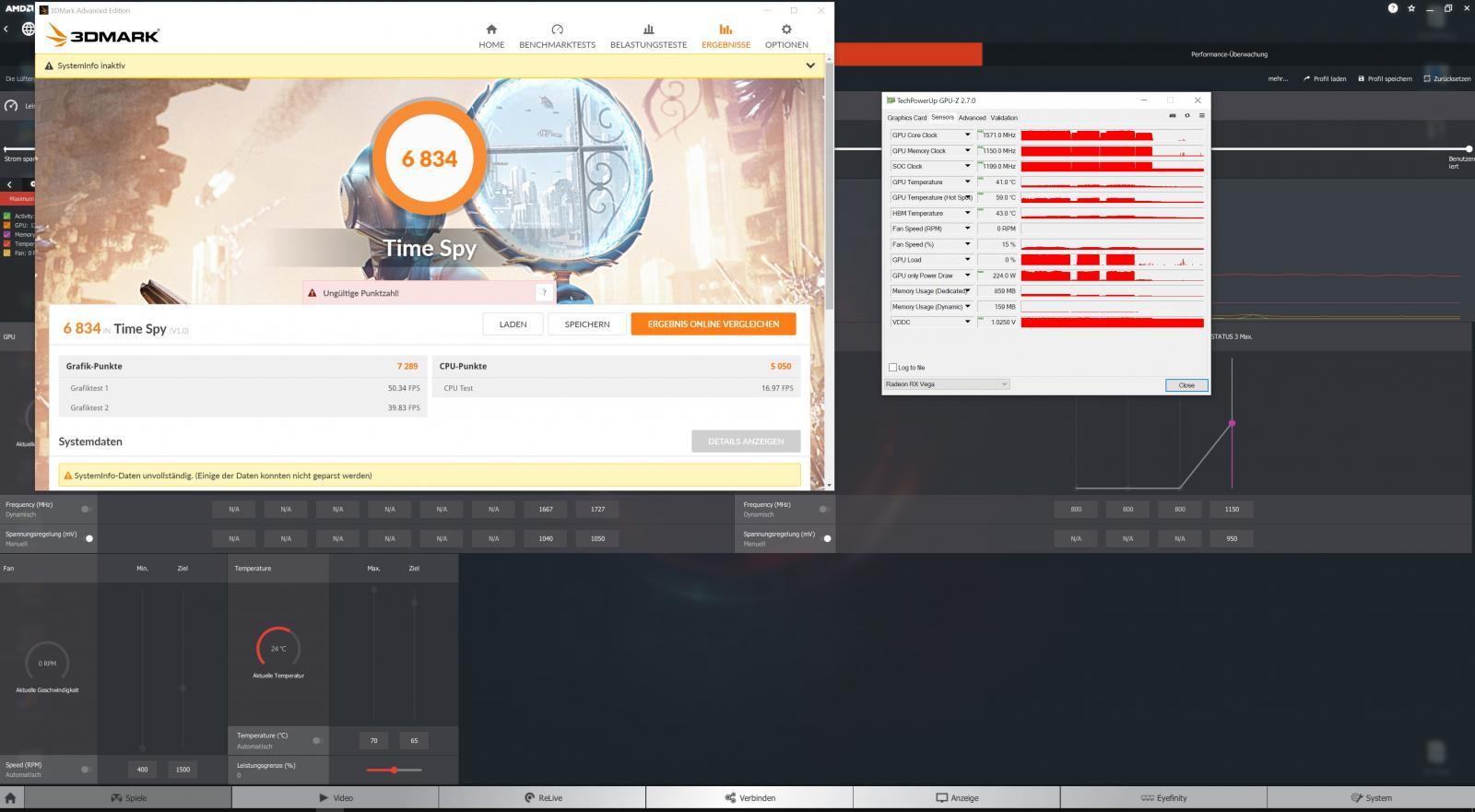1475x812 pixels.
Task: Click the 1050 voltage field
Action: [x=597, y=538]
